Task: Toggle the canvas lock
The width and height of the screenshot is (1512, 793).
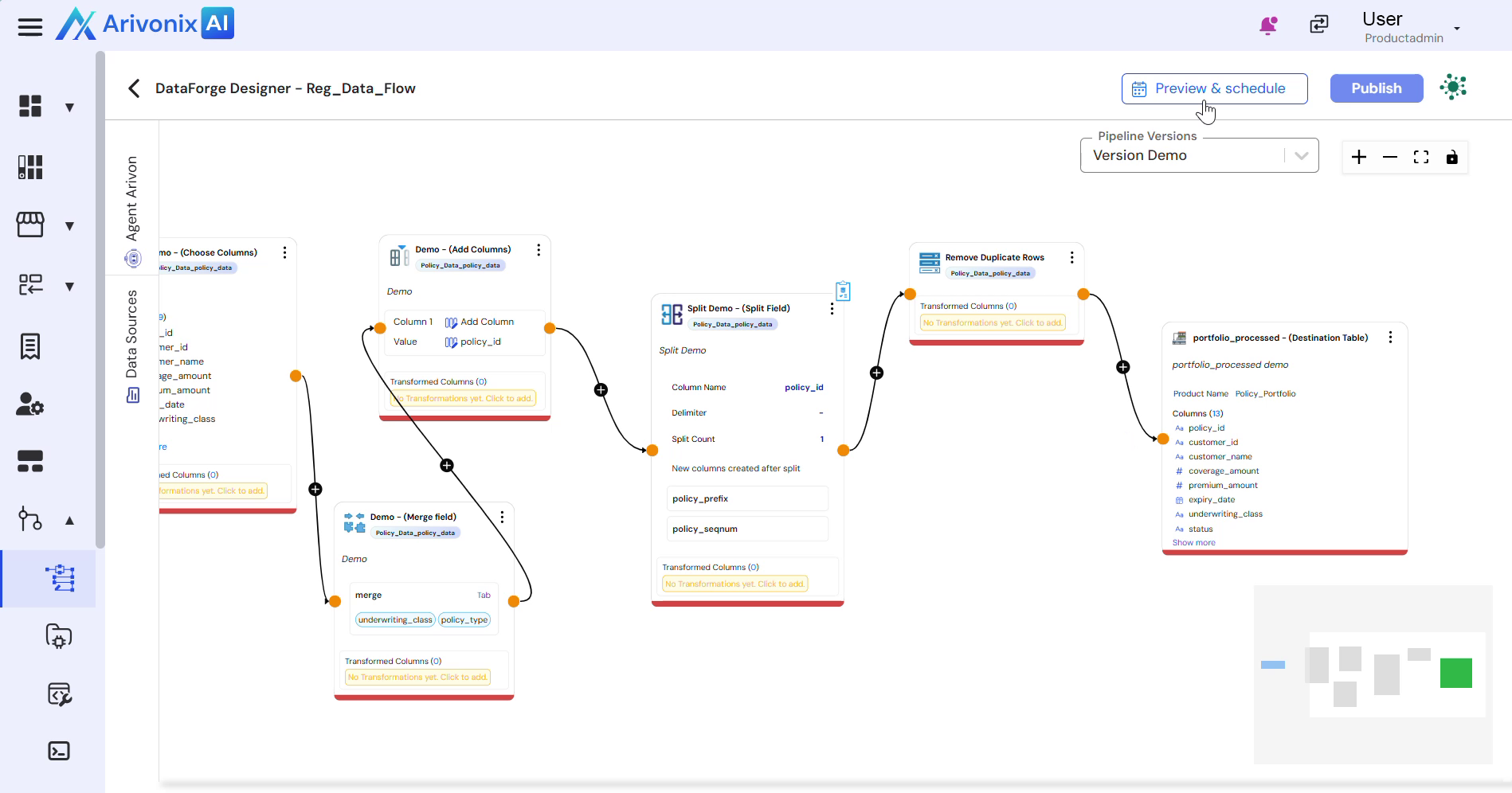Action: (x=1452, y=157)
